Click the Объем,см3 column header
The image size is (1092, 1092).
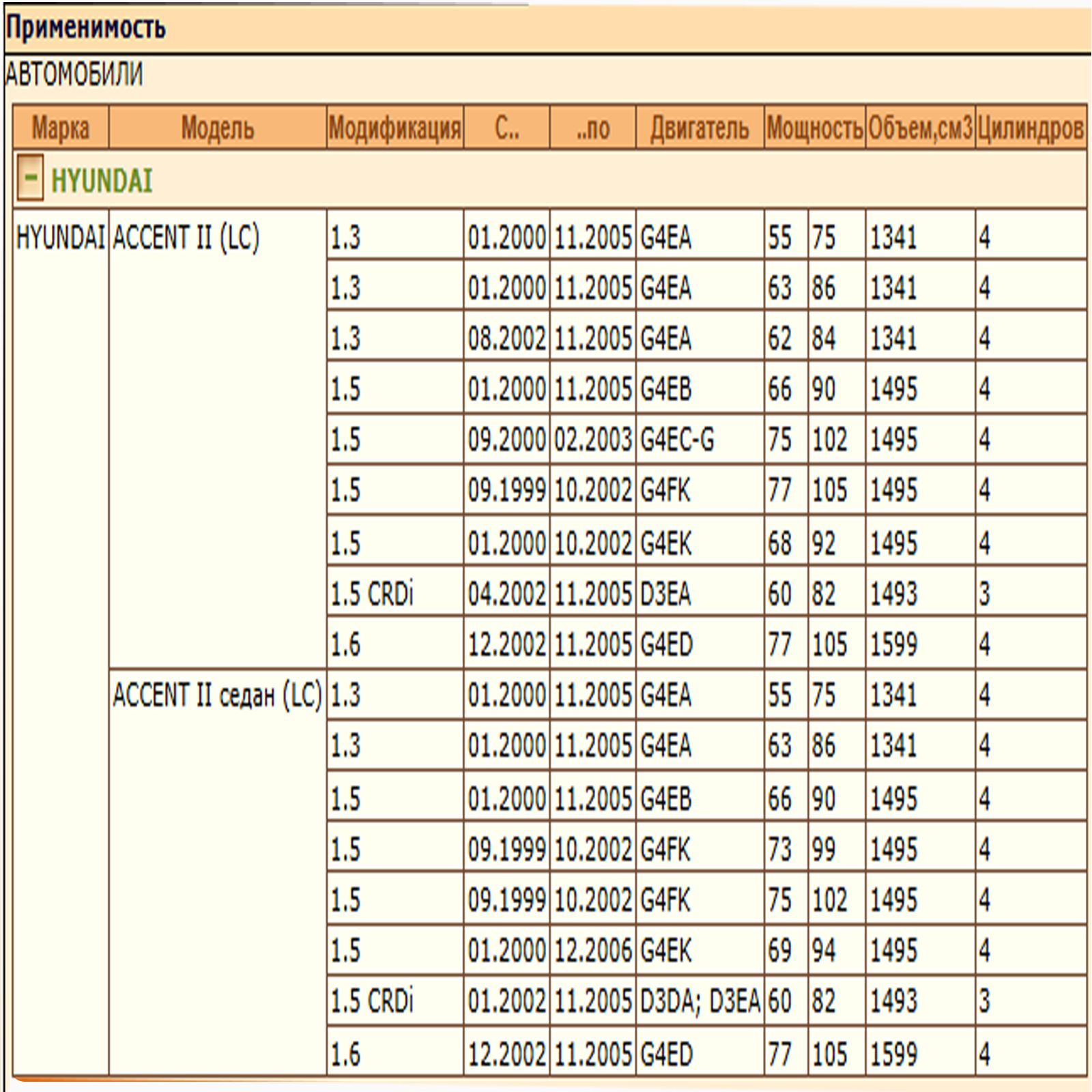pos(920,127)
